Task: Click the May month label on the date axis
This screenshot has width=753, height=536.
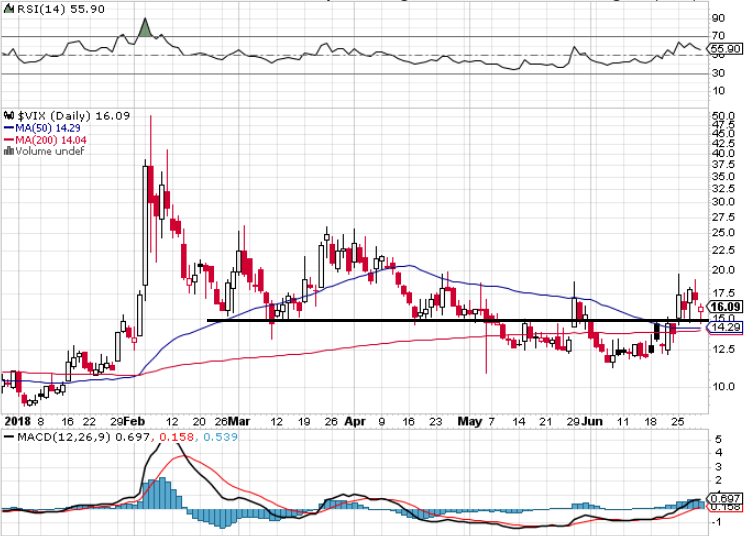Action: click(470, 422)
